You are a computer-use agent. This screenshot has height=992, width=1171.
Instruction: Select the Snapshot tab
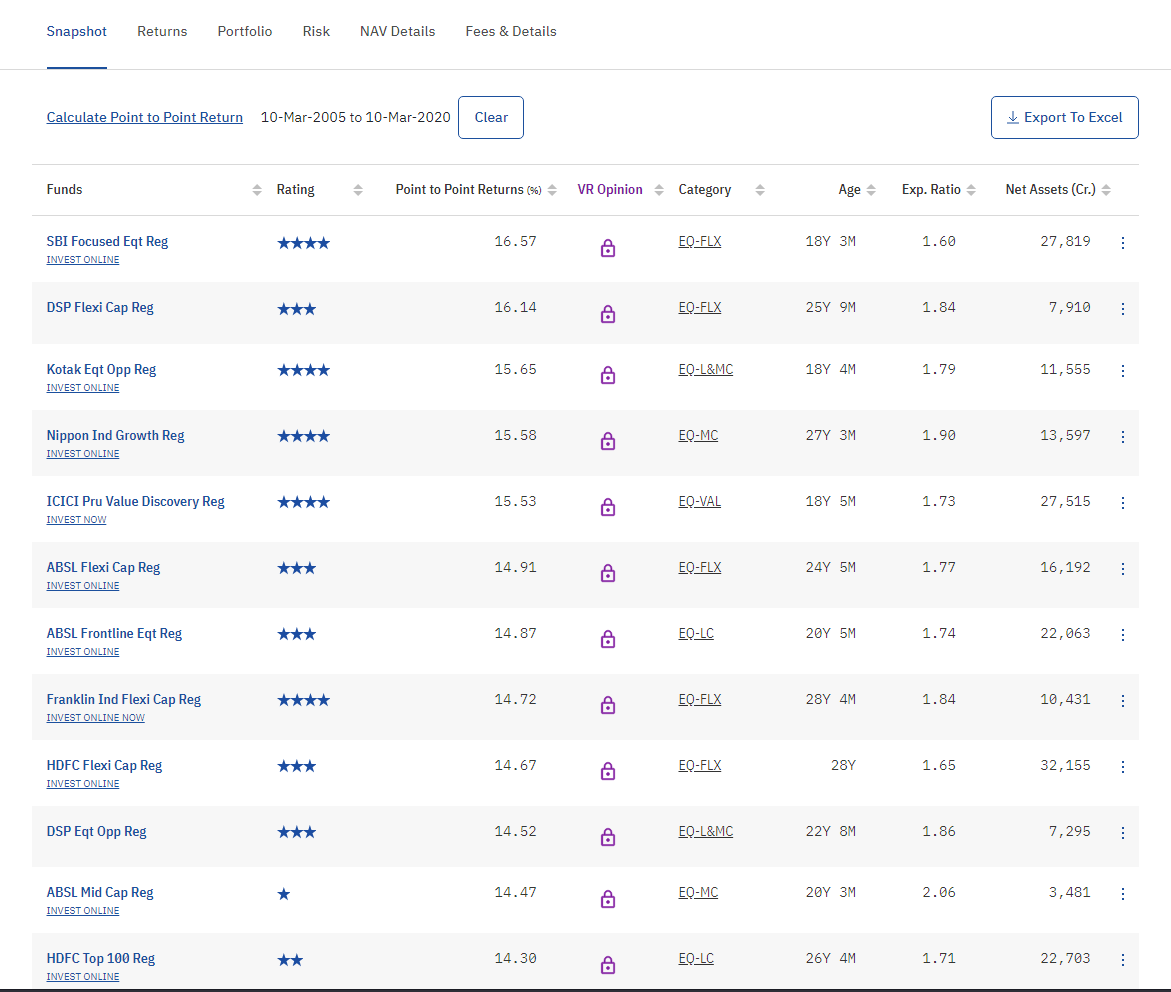click(x=76, y=31)
